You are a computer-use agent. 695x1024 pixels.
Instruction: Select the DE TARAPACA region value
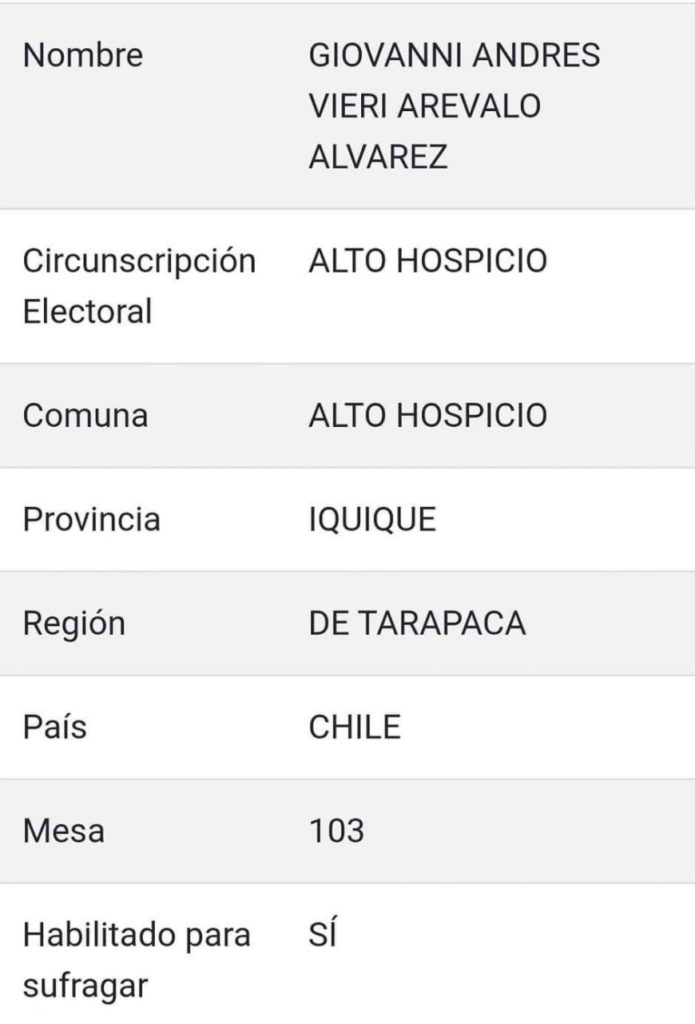click(417, 623)
